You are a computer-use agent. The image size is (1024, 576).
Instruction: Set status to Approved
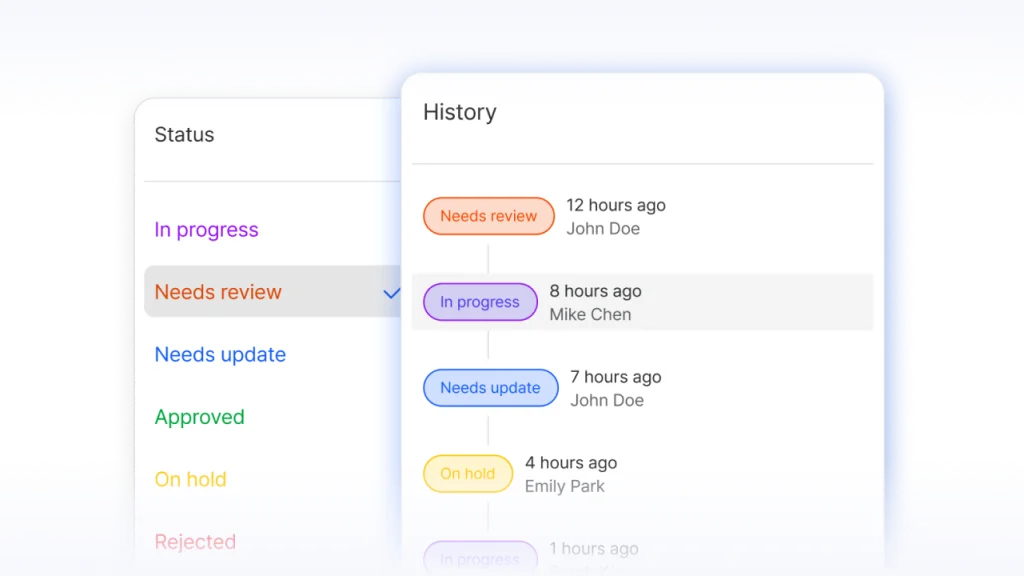pyautogui.click(x=199, y=417)
